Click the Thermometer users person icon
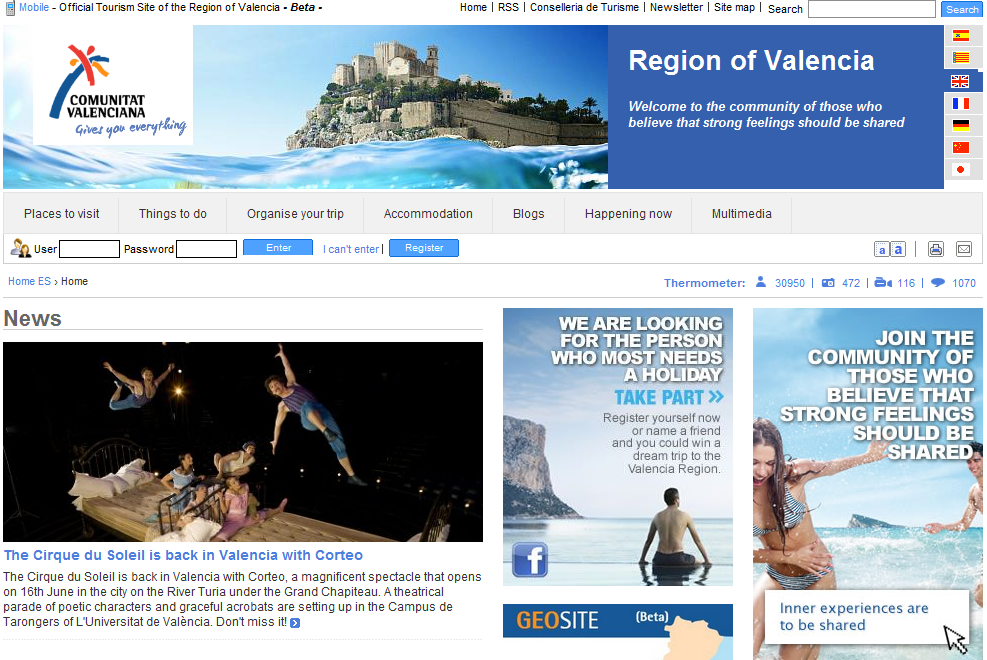Image resolution: width=987 pixels, height=660 pixels. pyautogui.click(x=761, y=282)
